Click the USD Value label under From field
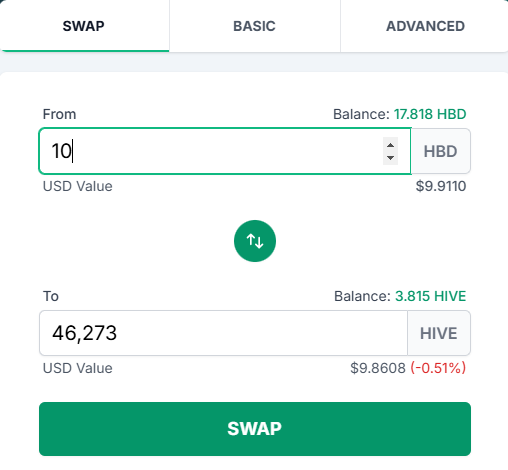Screen dimensions: 508x470 [78, 186]
